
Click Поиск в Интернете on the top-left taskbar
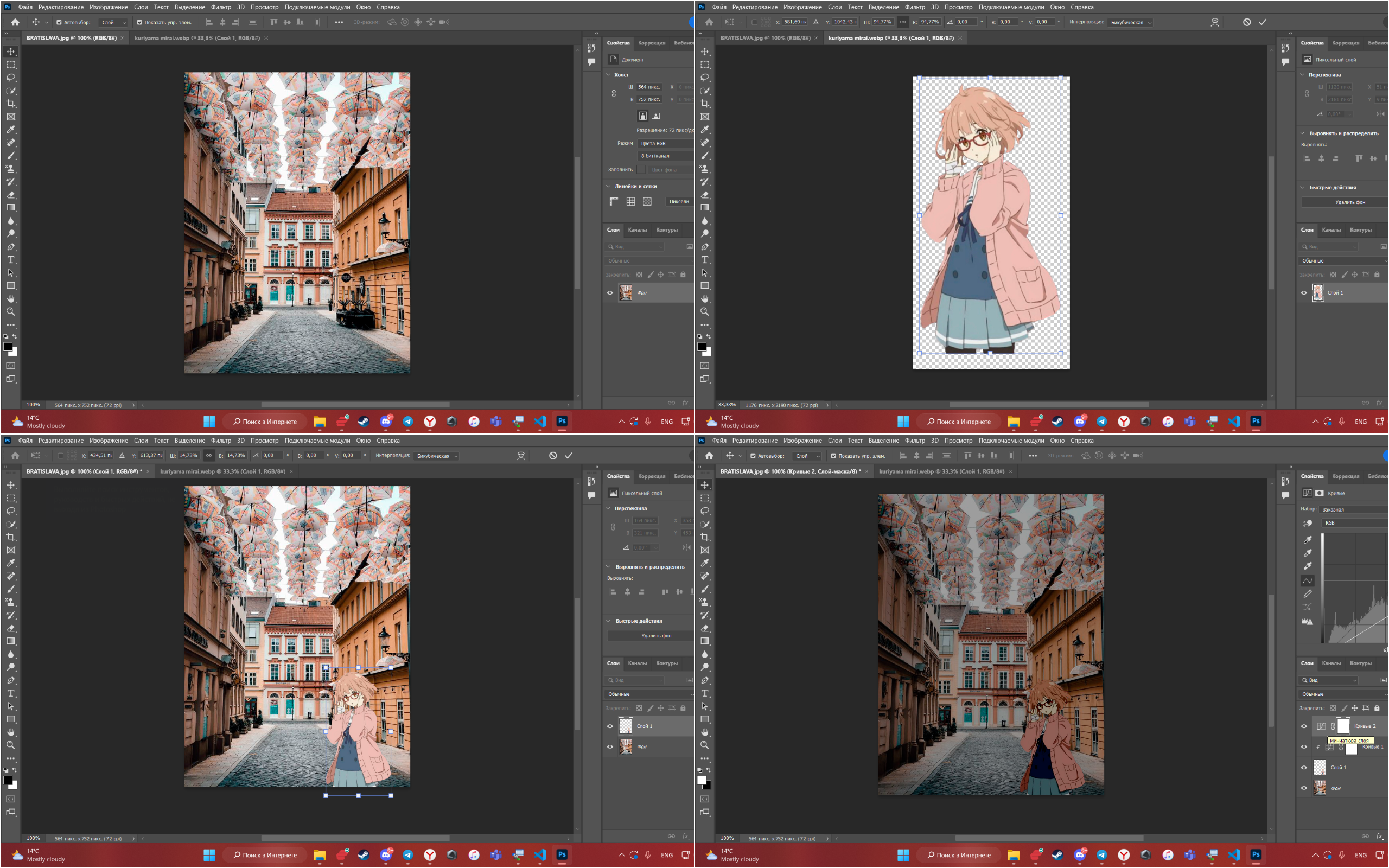click(x=265, y=422)
